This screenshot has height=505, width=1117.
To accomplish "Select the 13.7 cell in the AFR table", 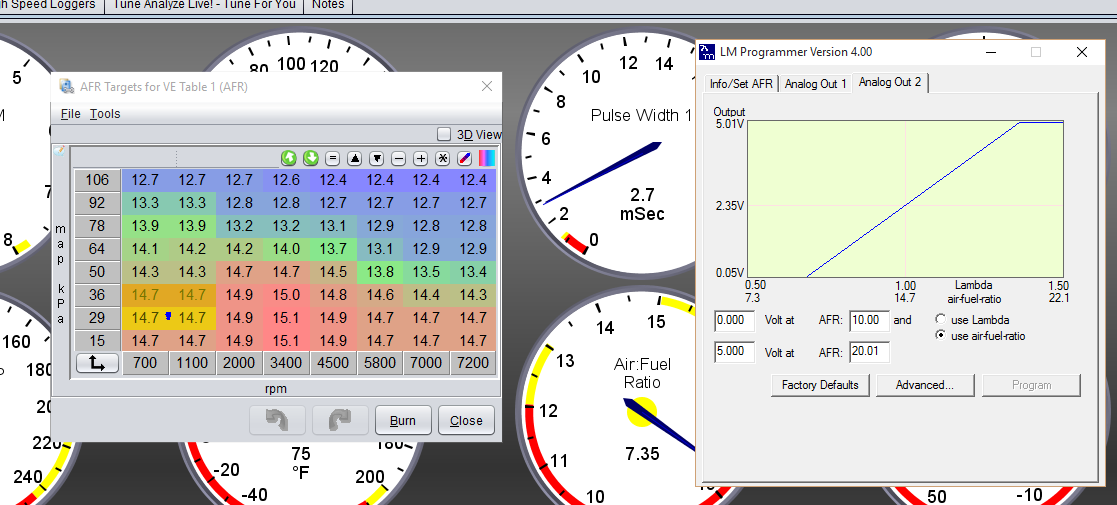I will (x=333, y=249).
